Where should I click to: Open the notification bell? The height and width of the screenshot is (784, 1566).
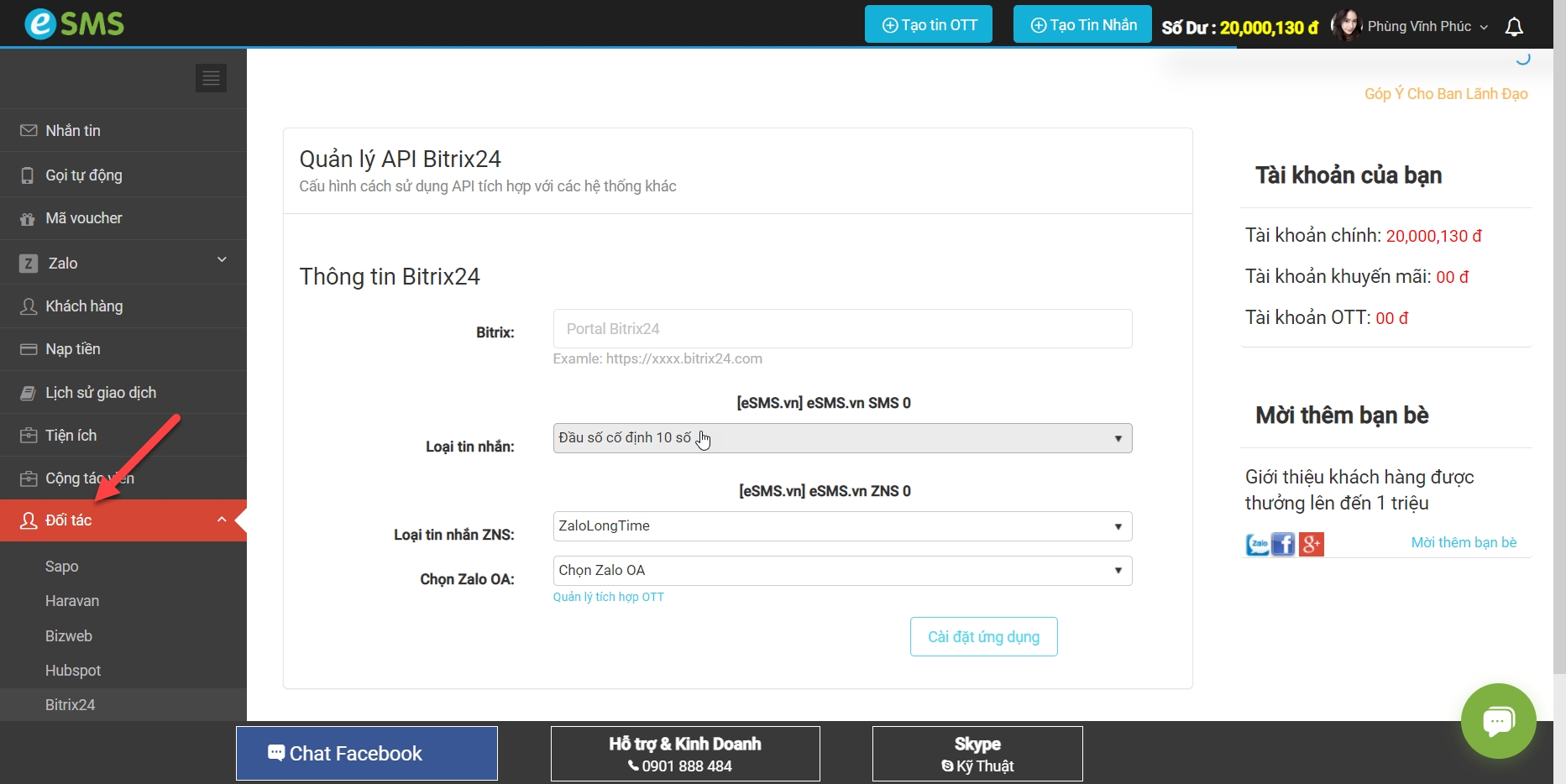coord(1514,27)
